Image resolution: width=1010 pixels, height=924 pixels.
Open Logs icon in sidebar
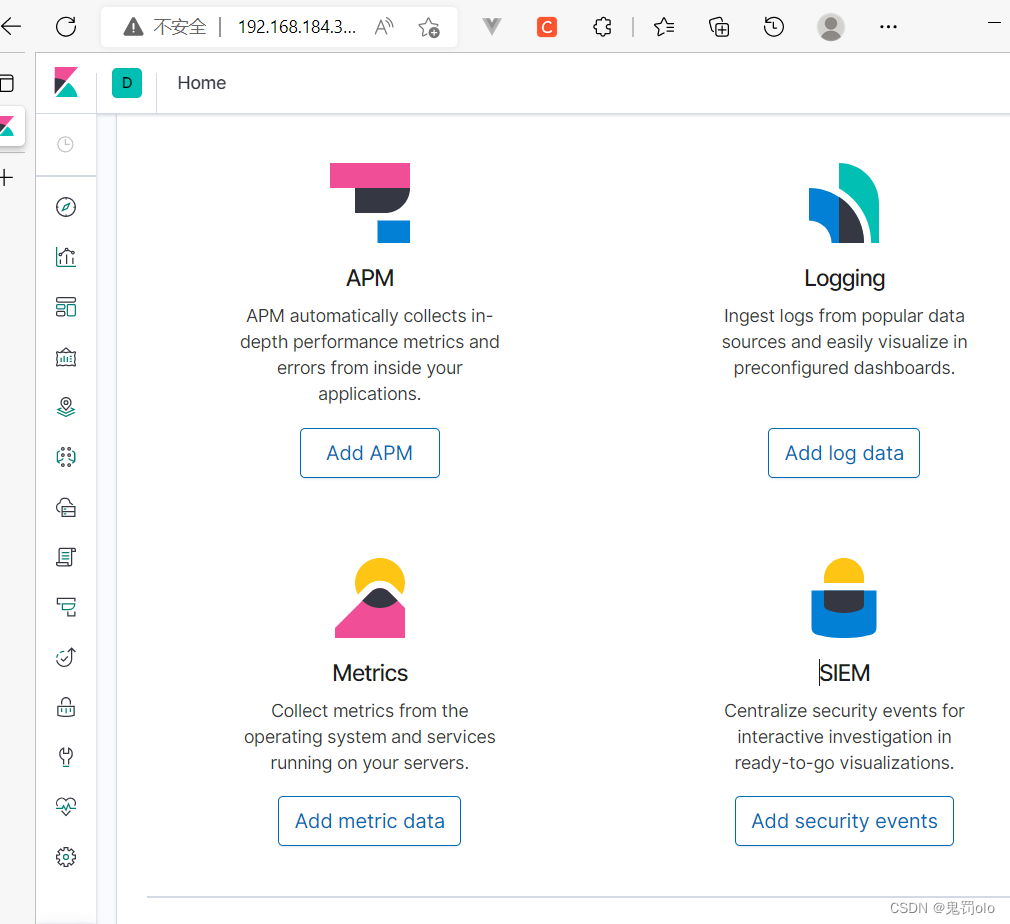[66, 557]
